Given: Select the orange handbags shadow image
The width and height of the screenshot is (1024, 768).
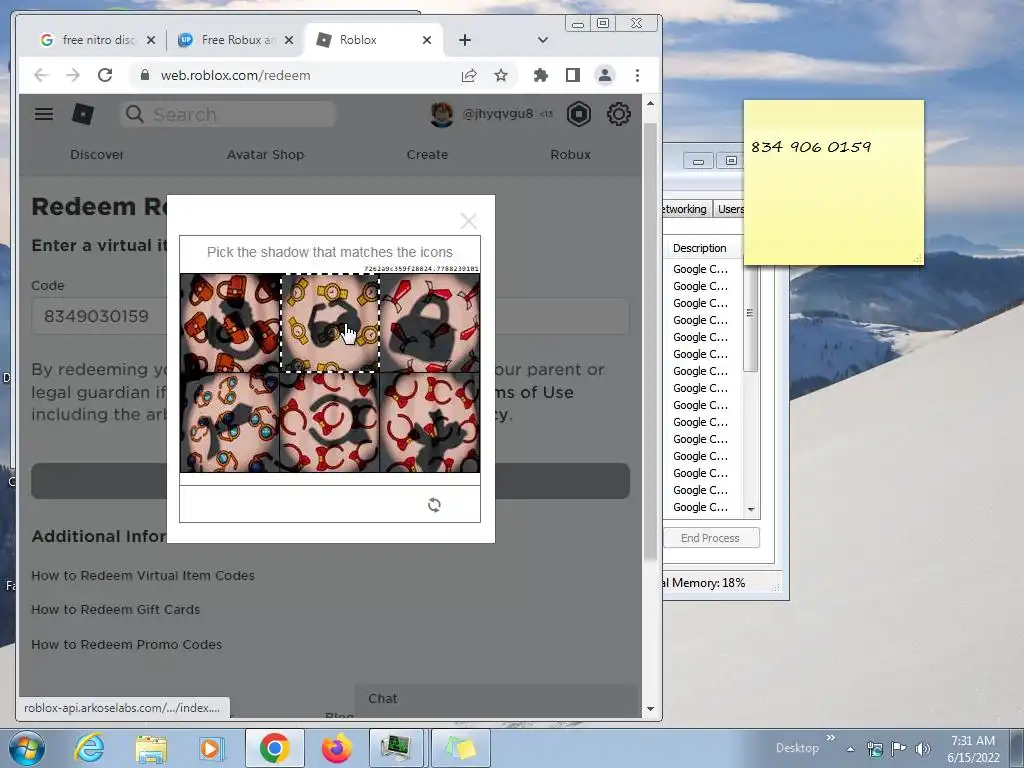Looking at the screenshot, I should (x=230, y=323).
